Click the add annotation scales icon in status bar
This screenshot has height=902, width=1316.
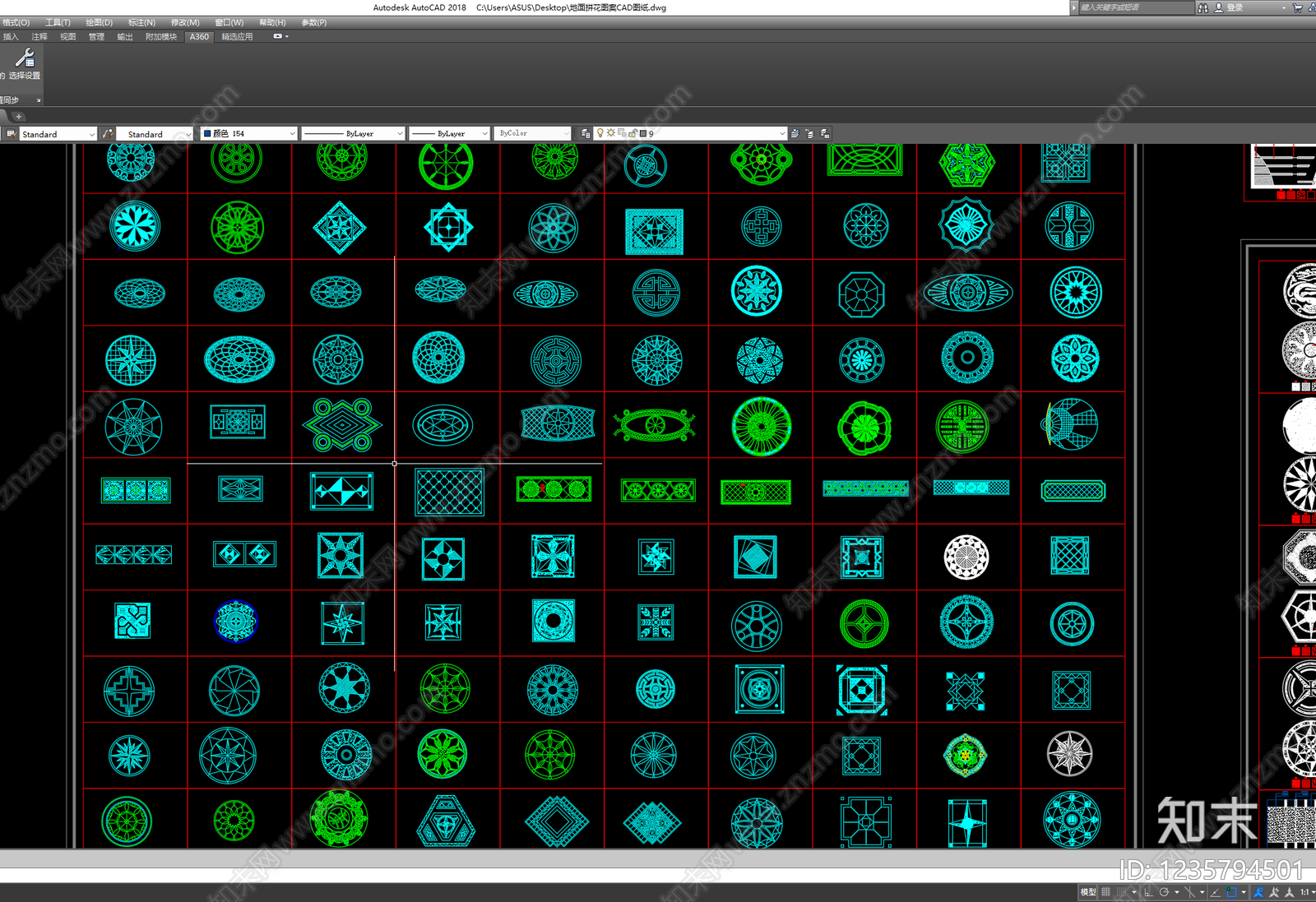[x=1289, y=892]
